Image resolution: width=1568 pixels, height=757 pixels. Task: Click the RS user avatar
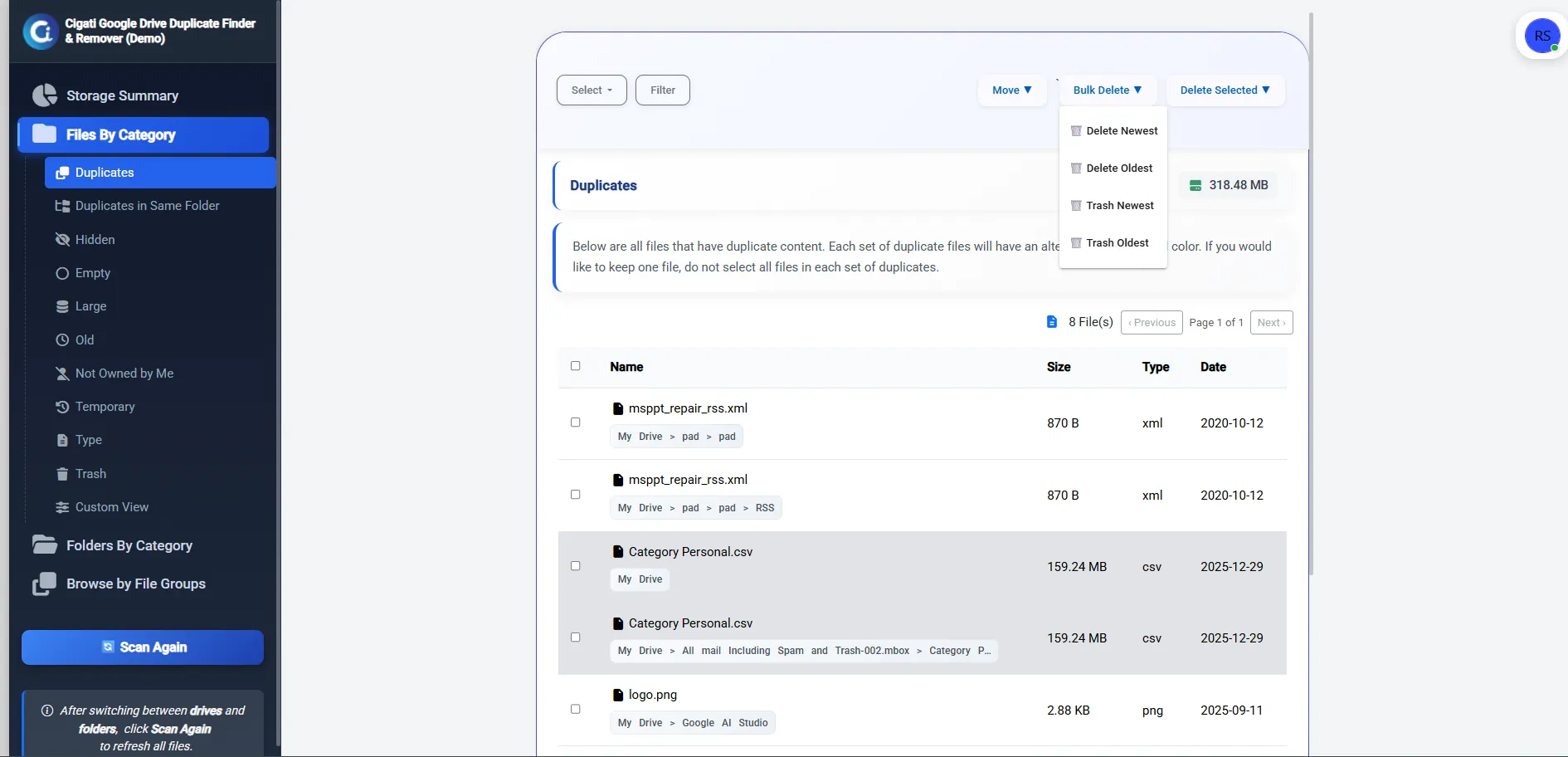pos(1541,37)
